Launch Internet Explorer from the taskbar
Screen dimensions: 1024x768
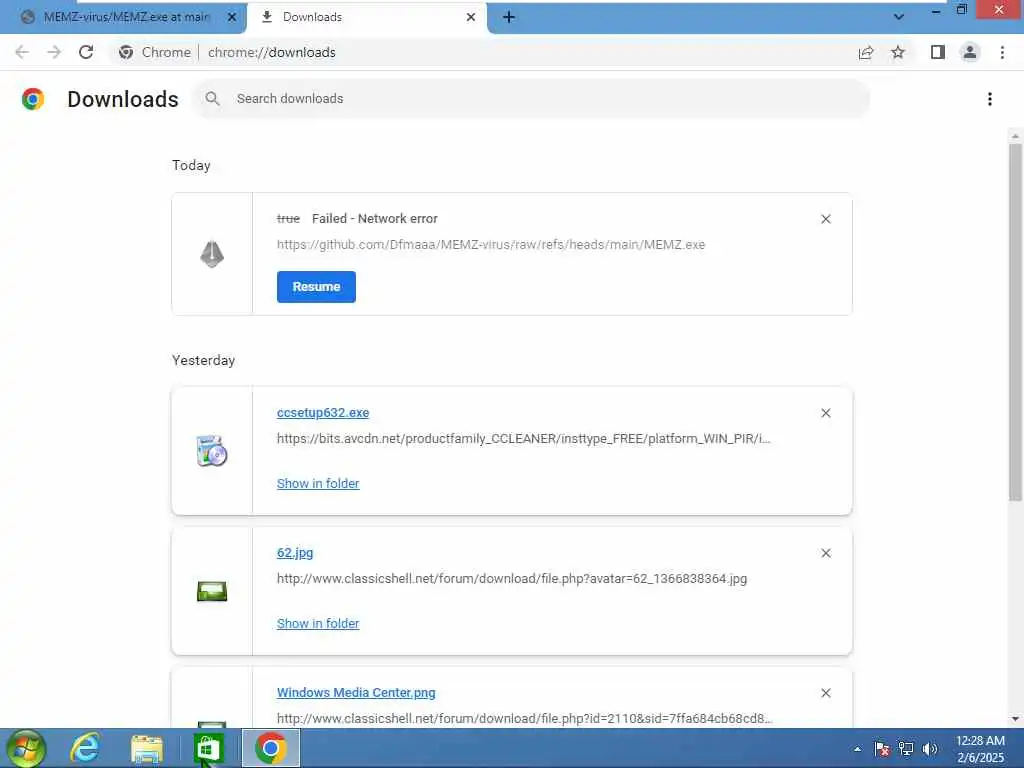(85, 748)
